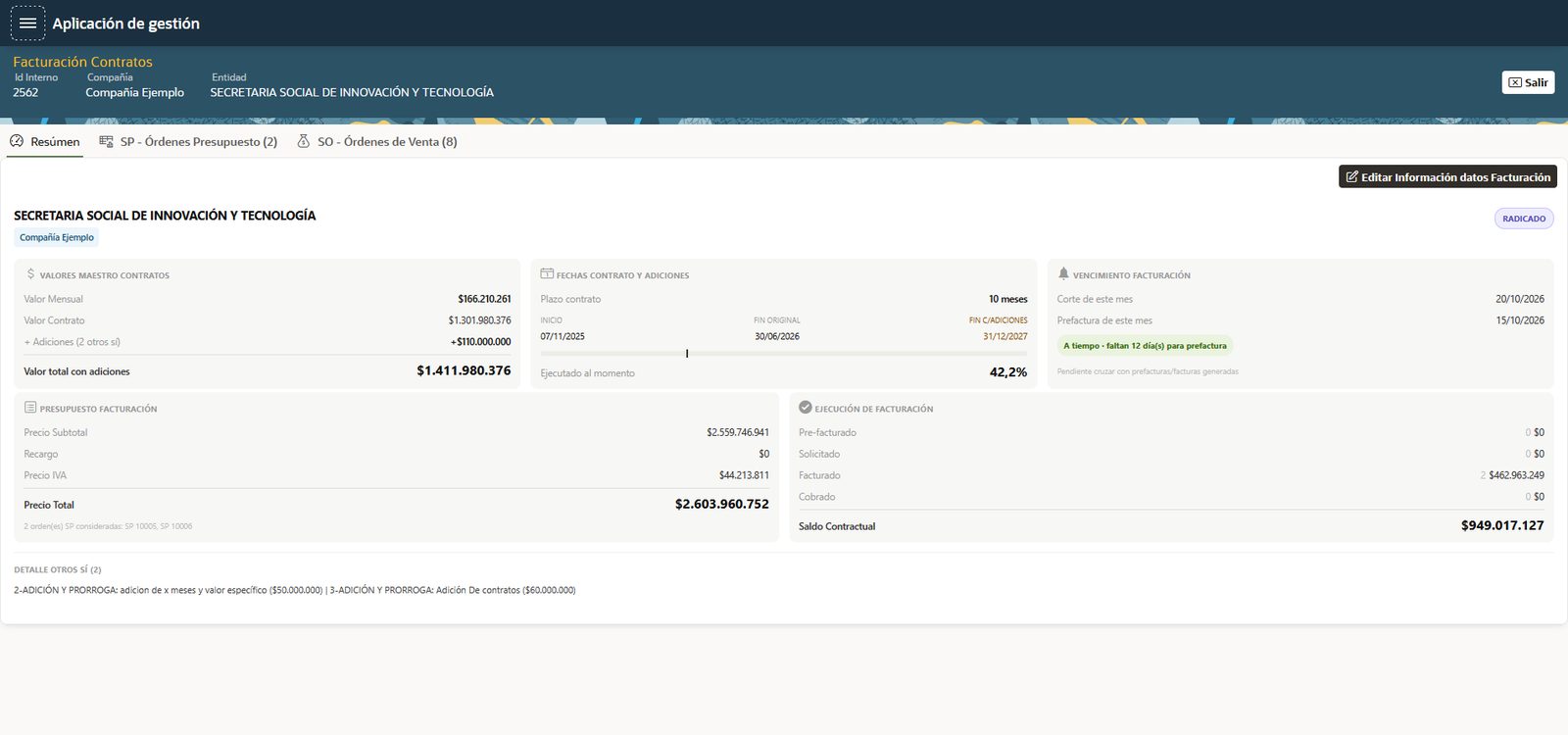This screenshot has width=1568, height=735.
Task: Click the entity name in the header bar
Action: (352, 92)
